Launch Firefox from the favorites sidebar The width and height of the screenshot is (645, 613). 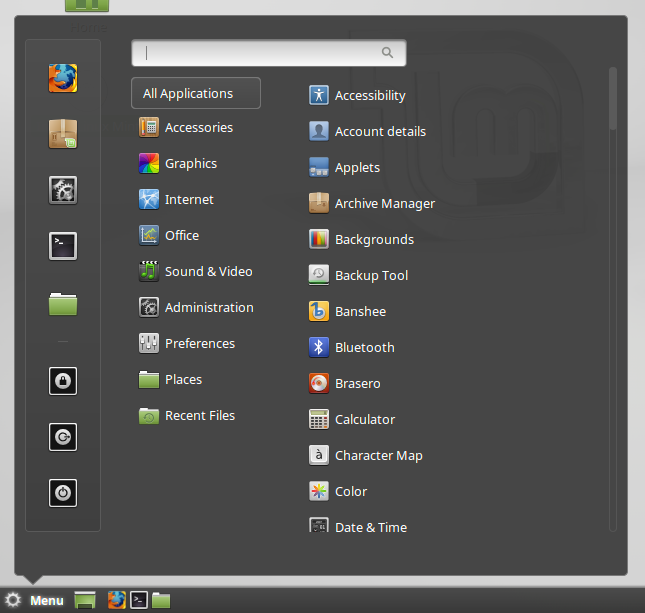coord(63,78)
